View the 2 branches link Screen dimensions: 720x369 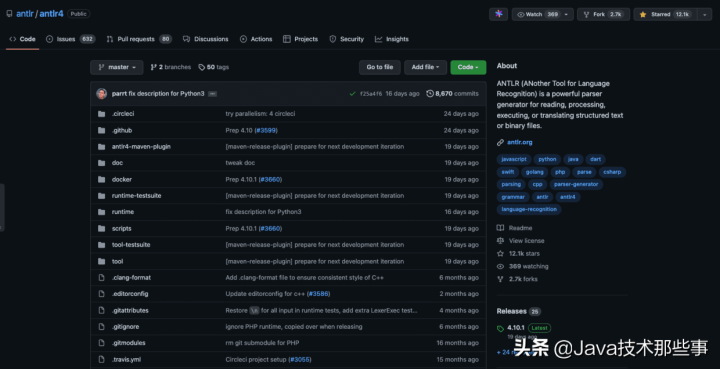click(170, 67)
